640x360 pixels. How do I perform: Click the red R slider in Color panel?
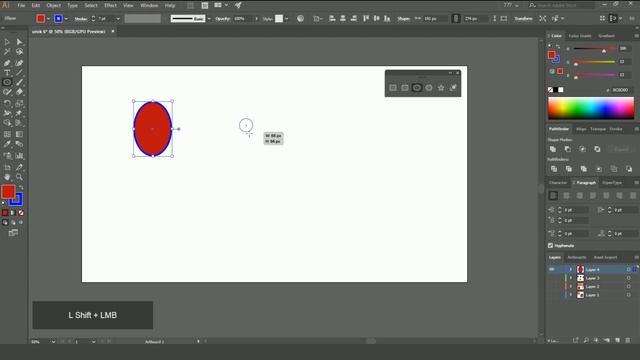click(x=594, y=49)
